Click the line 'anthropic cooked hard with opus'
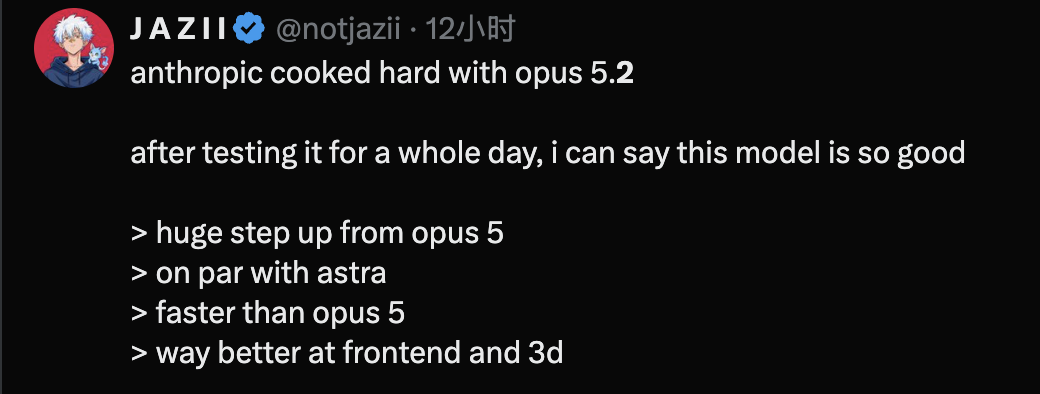Image resolution: width=1040 pixels, height=394 pixels. pyautogui.click(x=356, y=74)
